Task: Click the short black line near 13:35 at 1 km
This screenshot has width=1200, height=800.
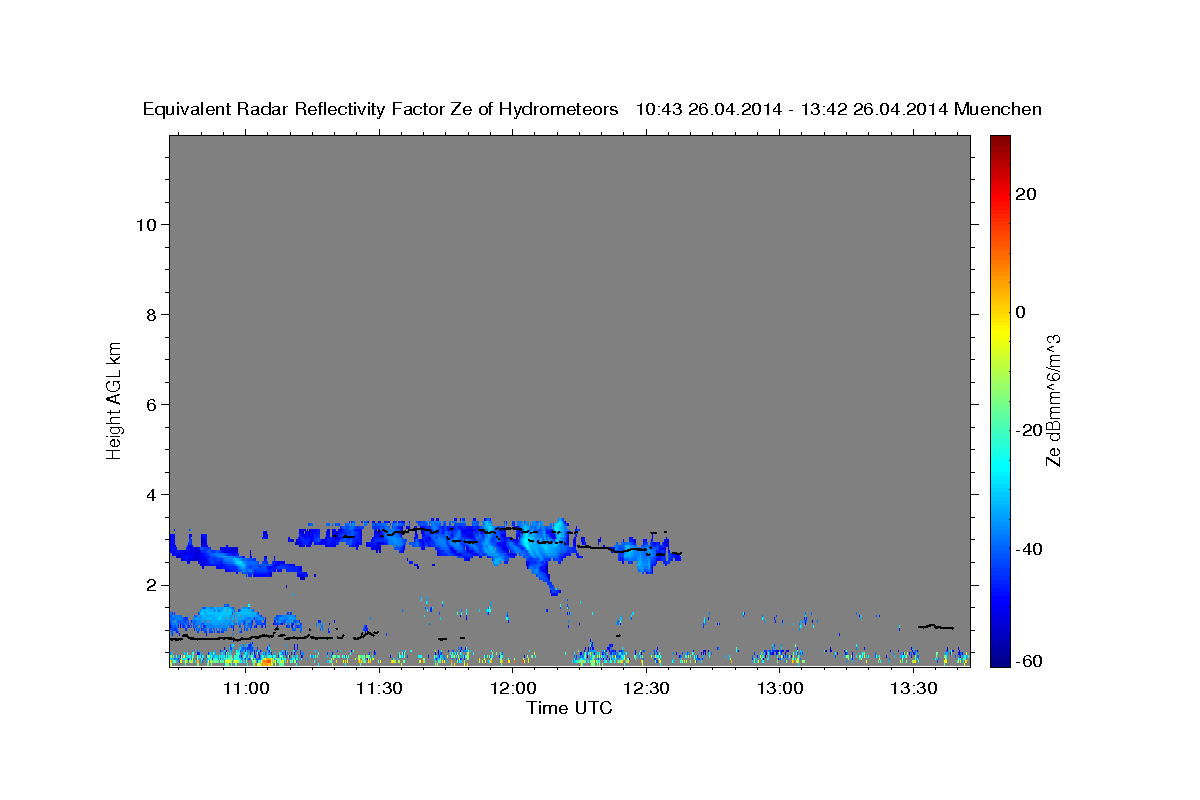Action: click(x=937, y=626)
